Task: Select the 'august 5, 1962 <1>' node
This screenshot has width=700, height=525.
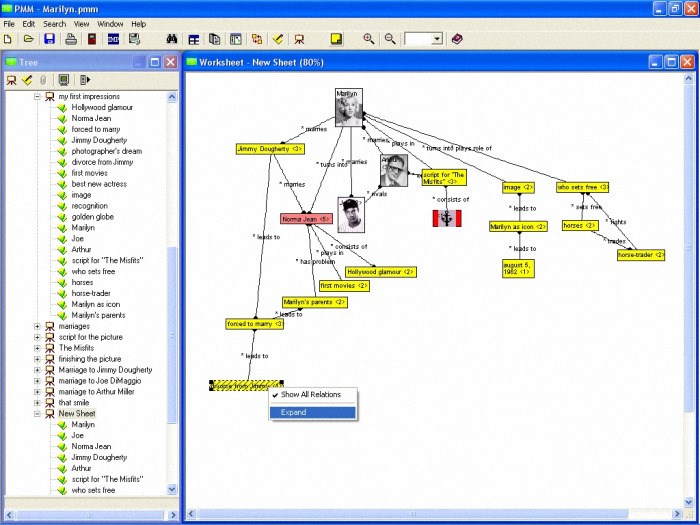Action: click(x=518, y=268)
